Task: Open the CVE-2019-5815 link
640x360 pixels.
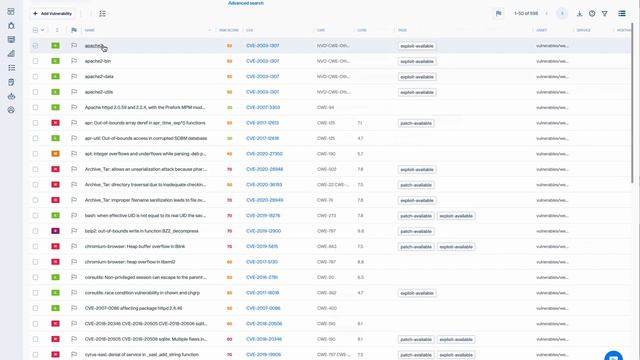Action: click(262, 247)
